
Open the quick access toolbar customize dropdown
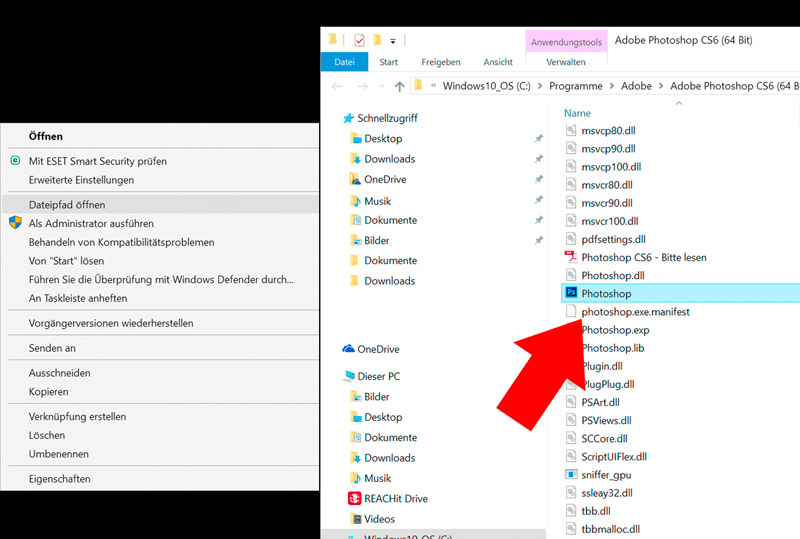393,41
